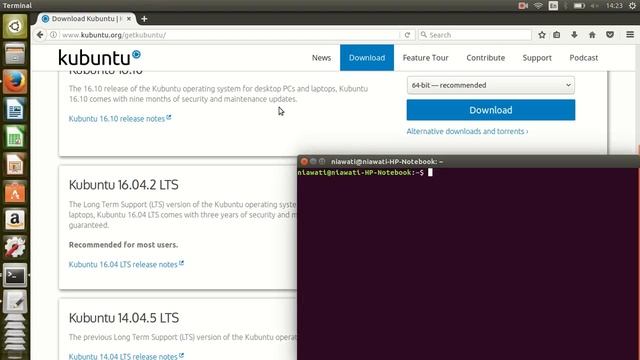The height and width of the screenshot is (360, 640).
Task: Select the Download nav tab
Action: 367,58
